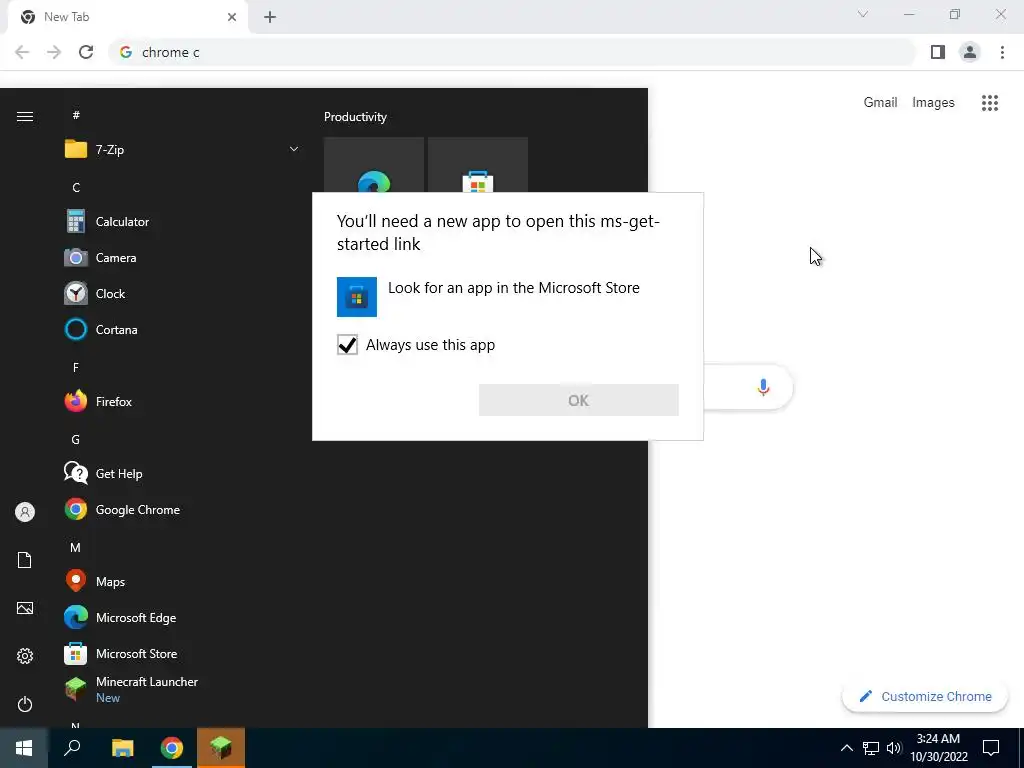Go forward in Chrome
Viewport: 1024px width, 768px height.
pyautogui.click(x=54, y=52)
